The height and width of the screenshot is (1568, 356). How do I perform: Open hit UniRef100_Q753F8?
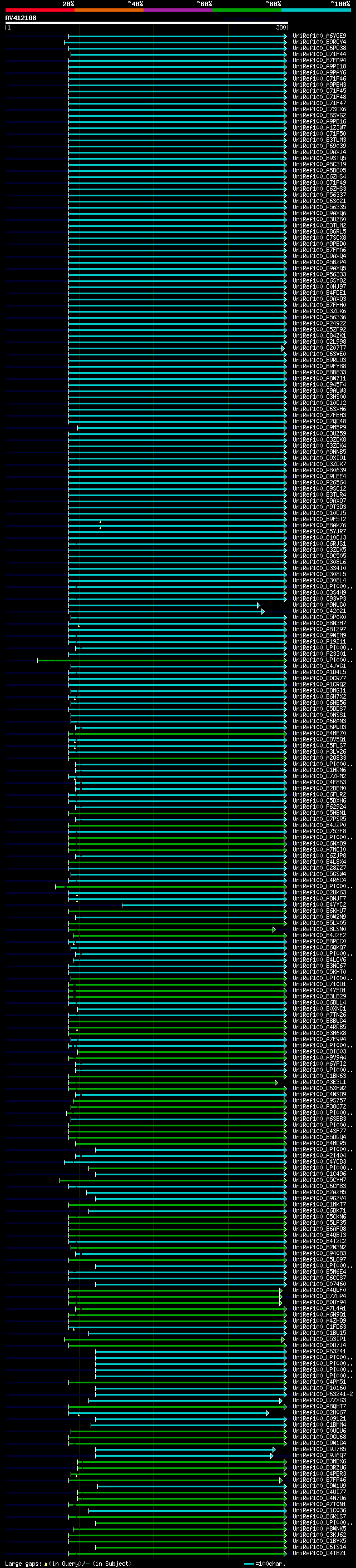pyautogui.click(x=319, y=832)
